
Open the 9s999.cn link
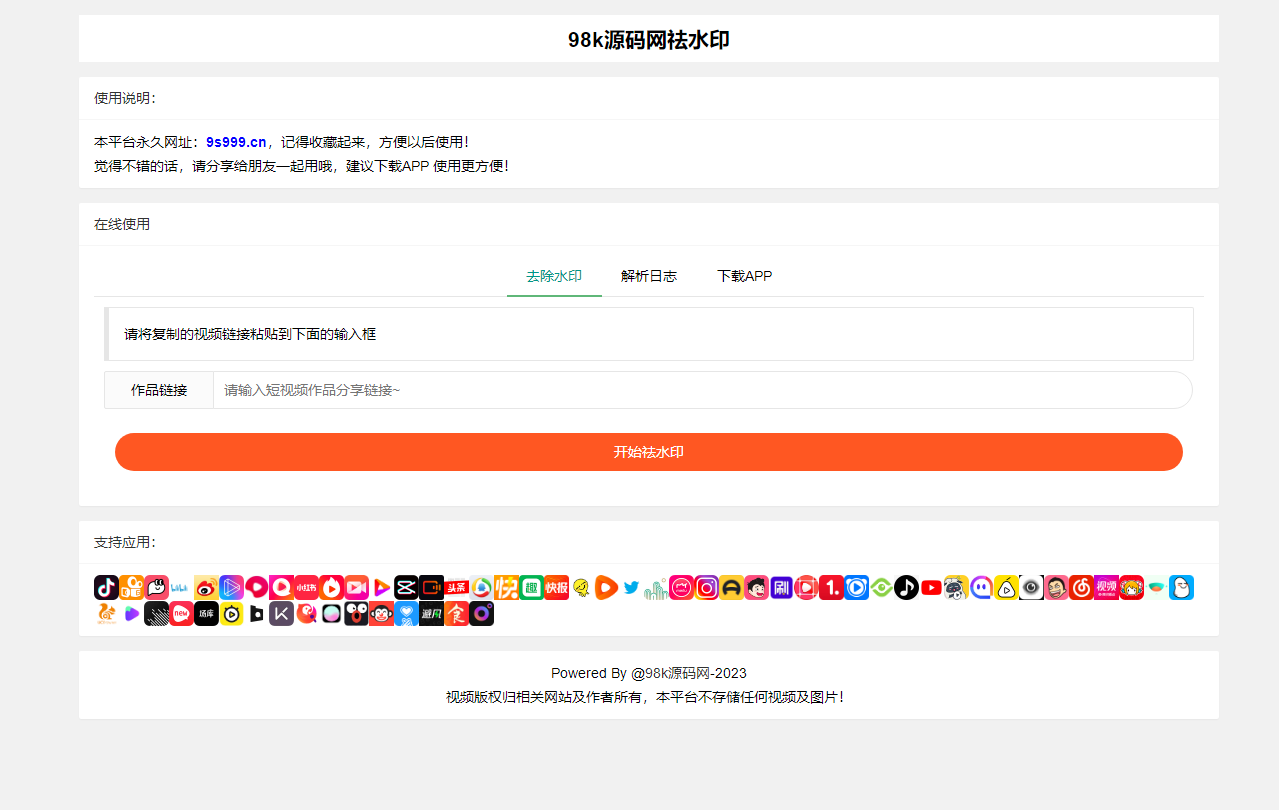234,142
